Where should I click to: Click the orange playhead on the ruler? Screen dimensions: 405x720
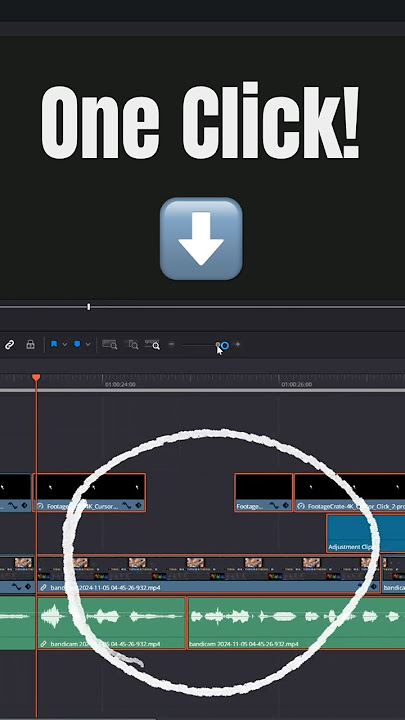click(x=36, y=377)
